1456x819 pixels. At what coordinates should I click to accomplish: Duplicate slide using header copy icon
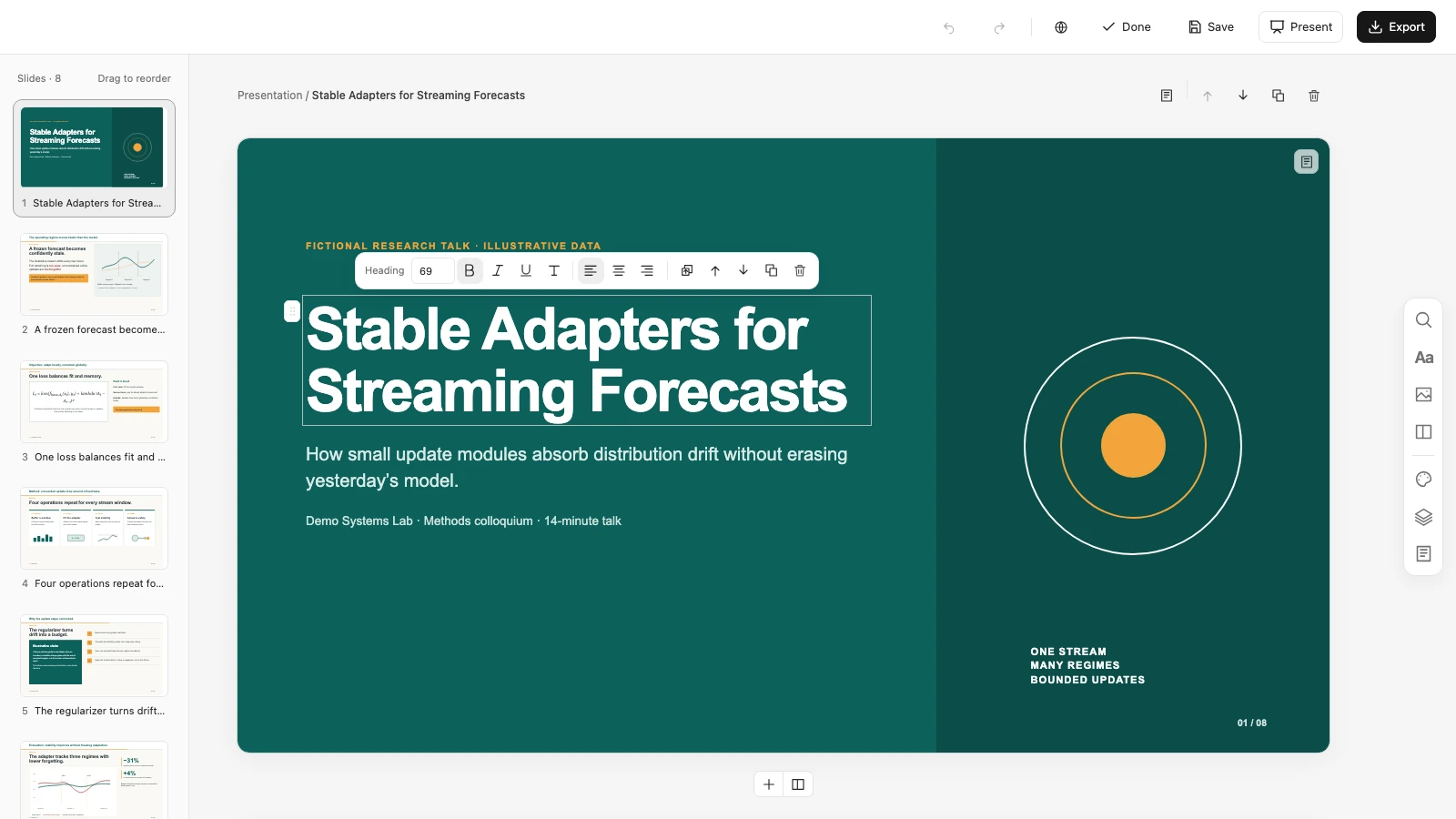coord(1279,96)
